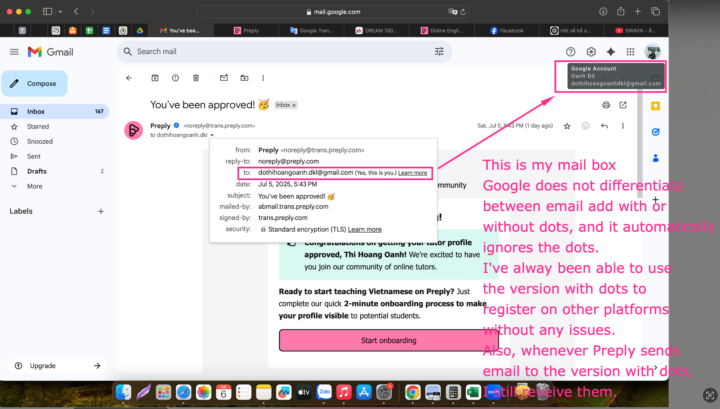
Task: Show search options filter icon
Action: (x=439, y=51)
